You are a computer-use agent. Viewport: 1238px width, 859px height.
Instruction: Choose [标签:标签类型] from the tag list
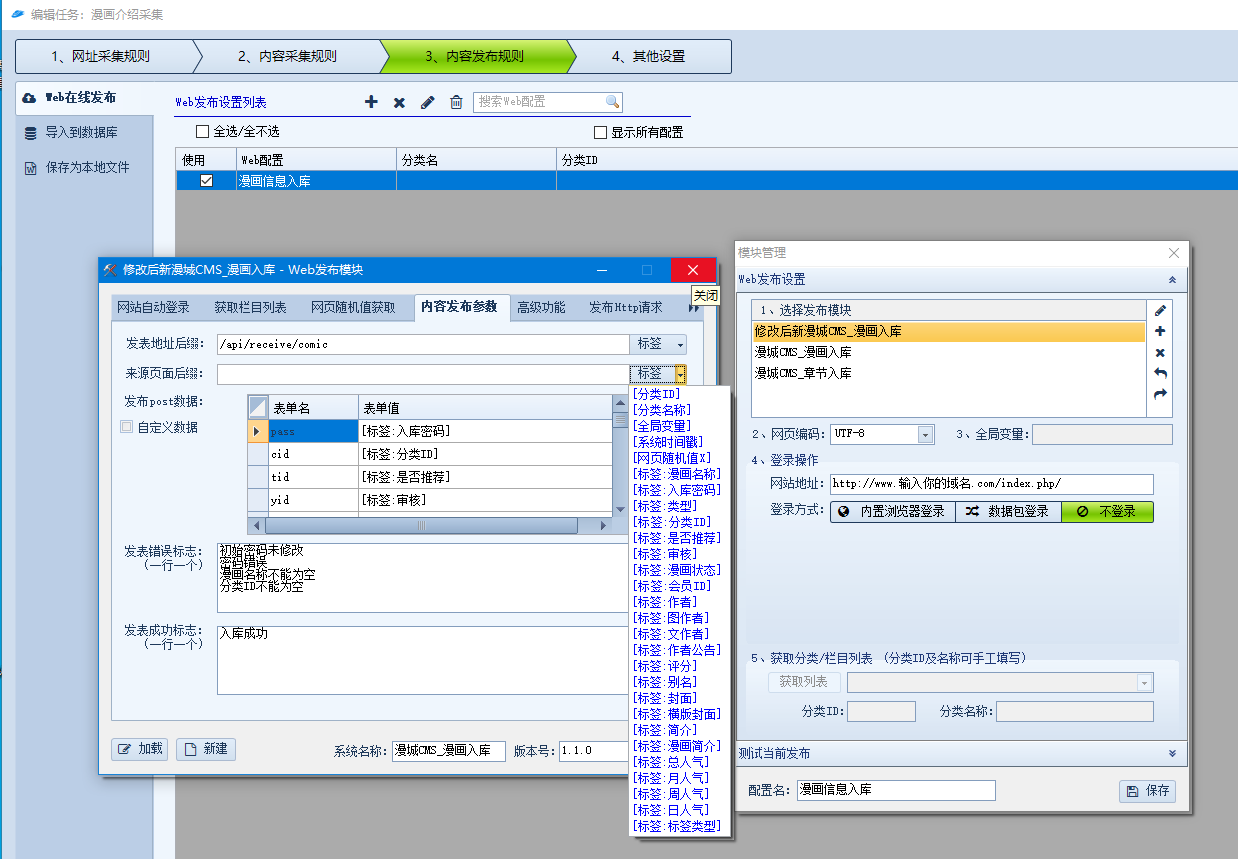[677, 826]
